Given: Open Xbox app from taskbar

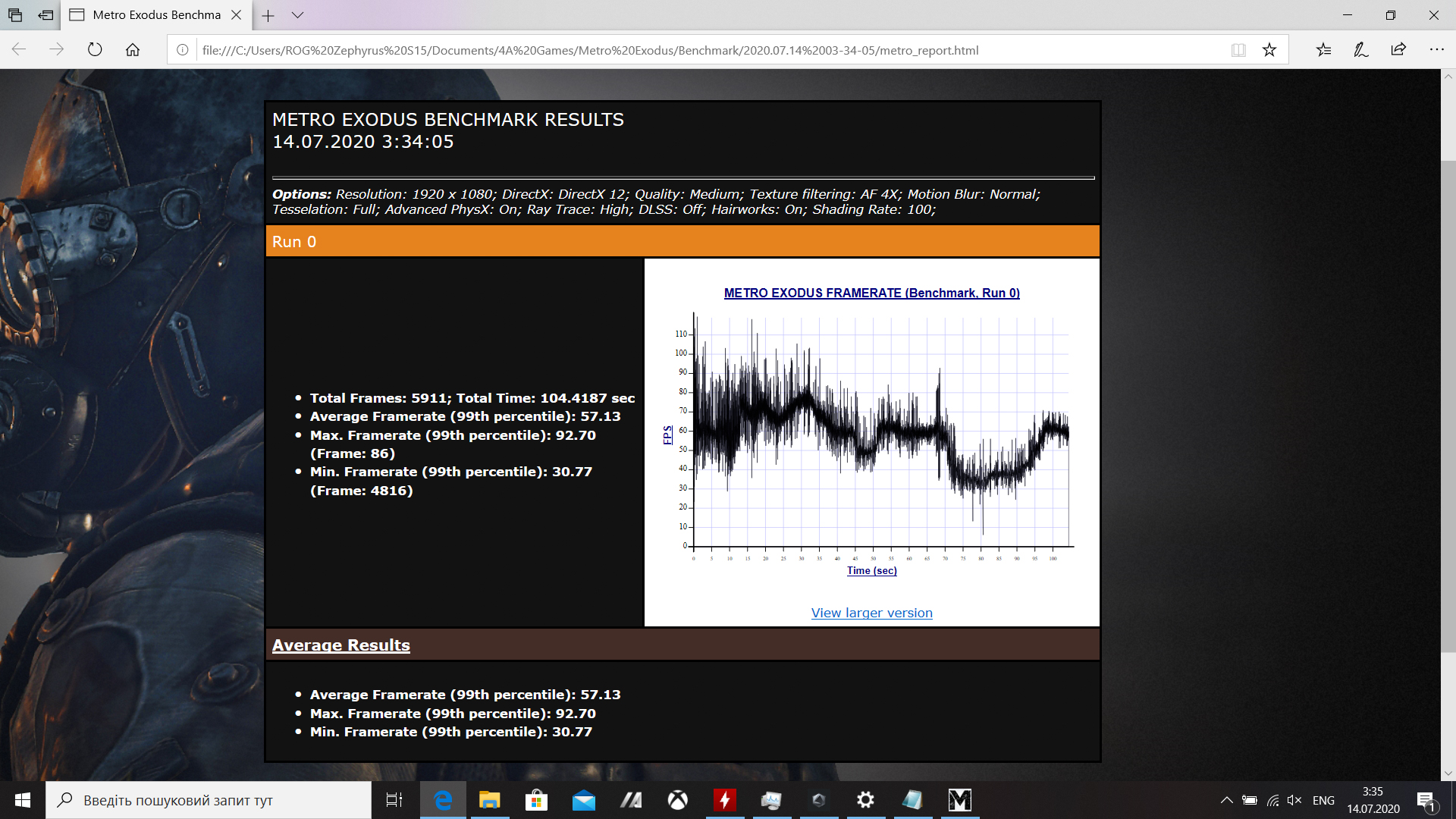Looking at the screenshot, I should tap(677, 800).
